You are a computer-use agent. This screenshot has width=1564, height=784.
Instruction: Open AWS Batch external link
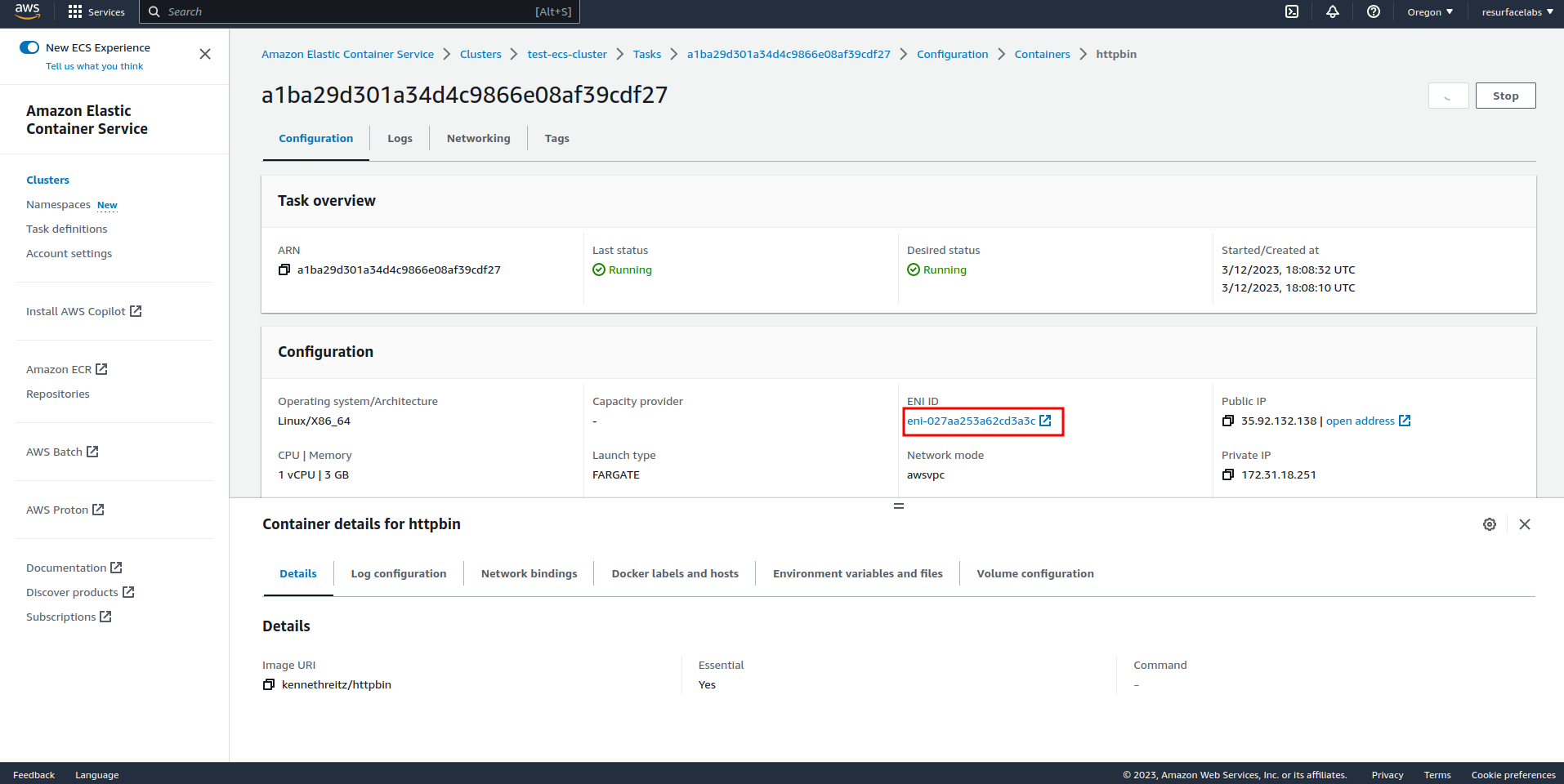pos(62,452)
